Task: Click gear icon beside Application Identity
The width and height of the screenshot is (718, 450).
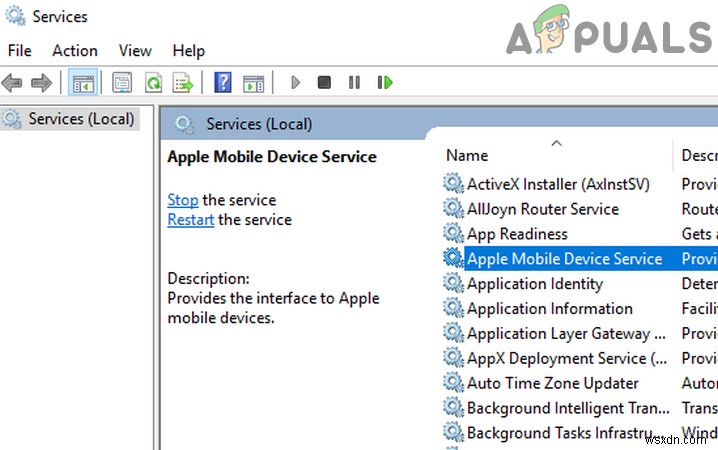Action: pyautogui.click(x=453, y=282)
